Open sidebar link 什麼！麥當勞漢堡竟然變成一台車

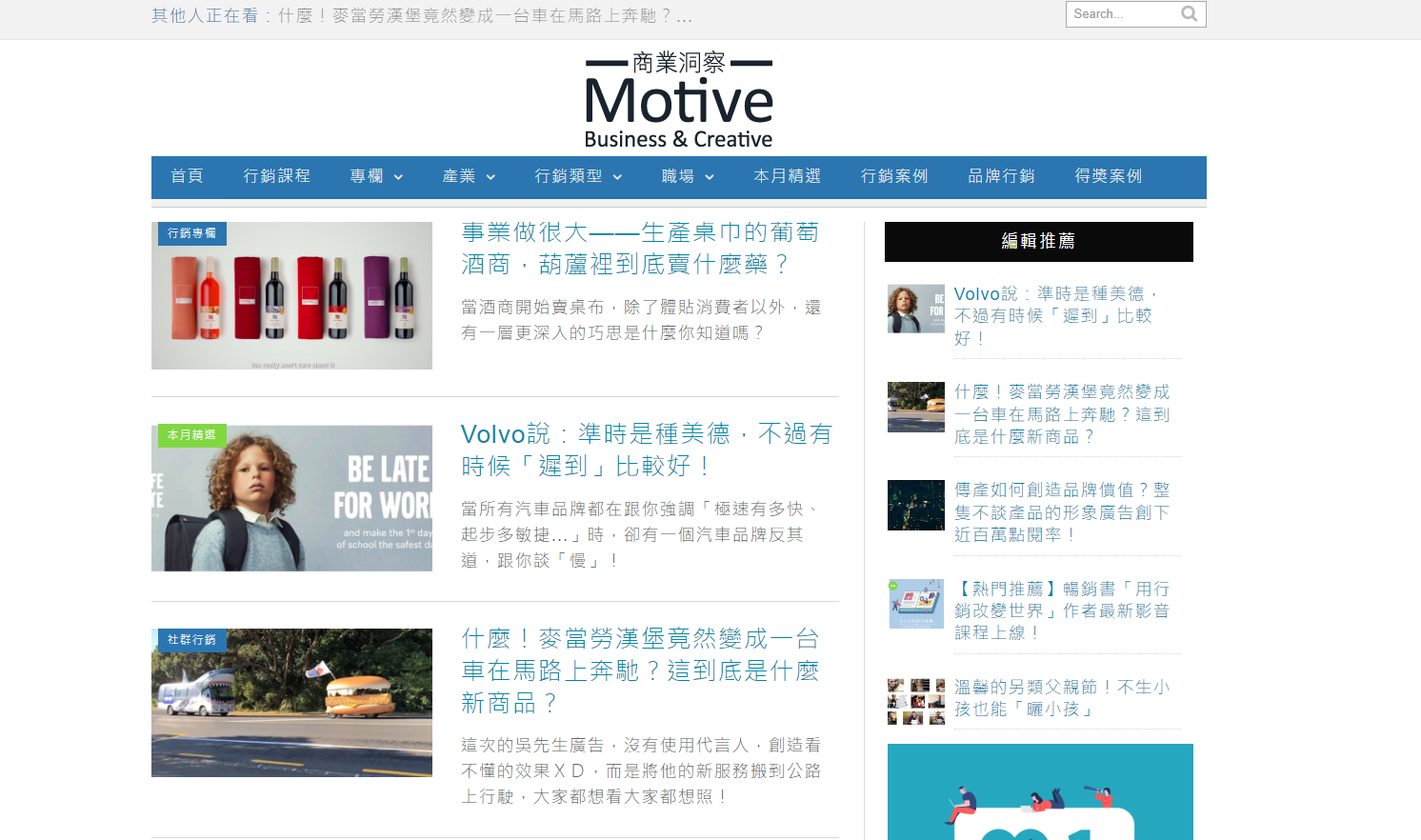(x=1062, y=413)
